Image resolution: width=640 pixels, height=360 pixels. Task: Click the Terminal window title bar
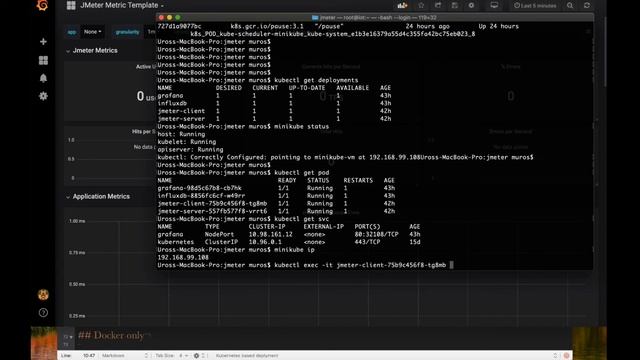[x=374, y=18]
